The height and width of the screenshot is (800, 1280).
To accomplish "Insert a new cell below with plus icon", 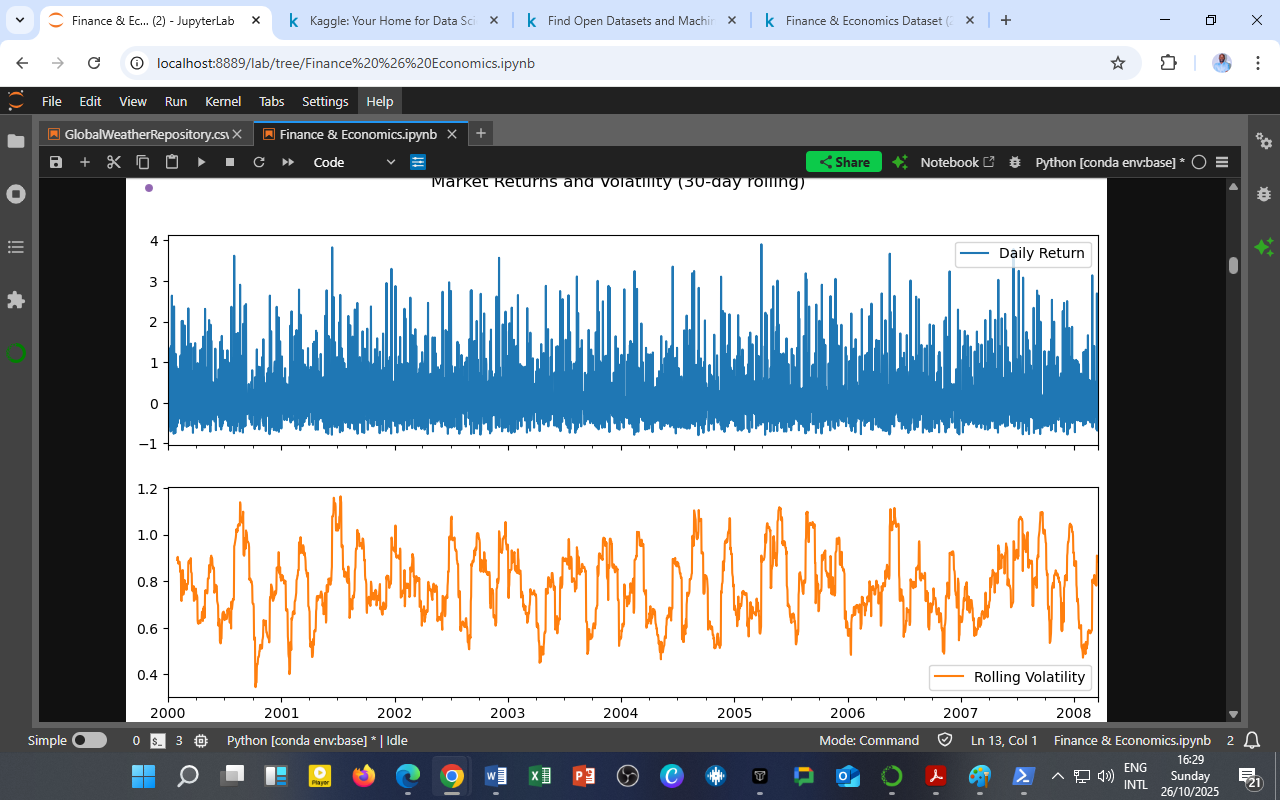I will (85, 162).
